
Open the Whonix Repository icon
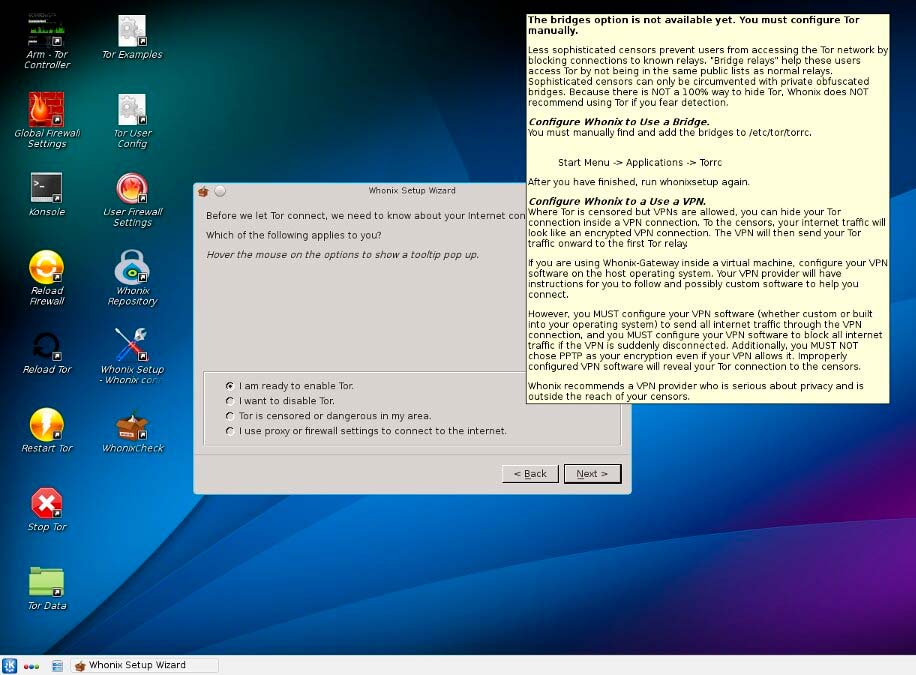point(132,267)
